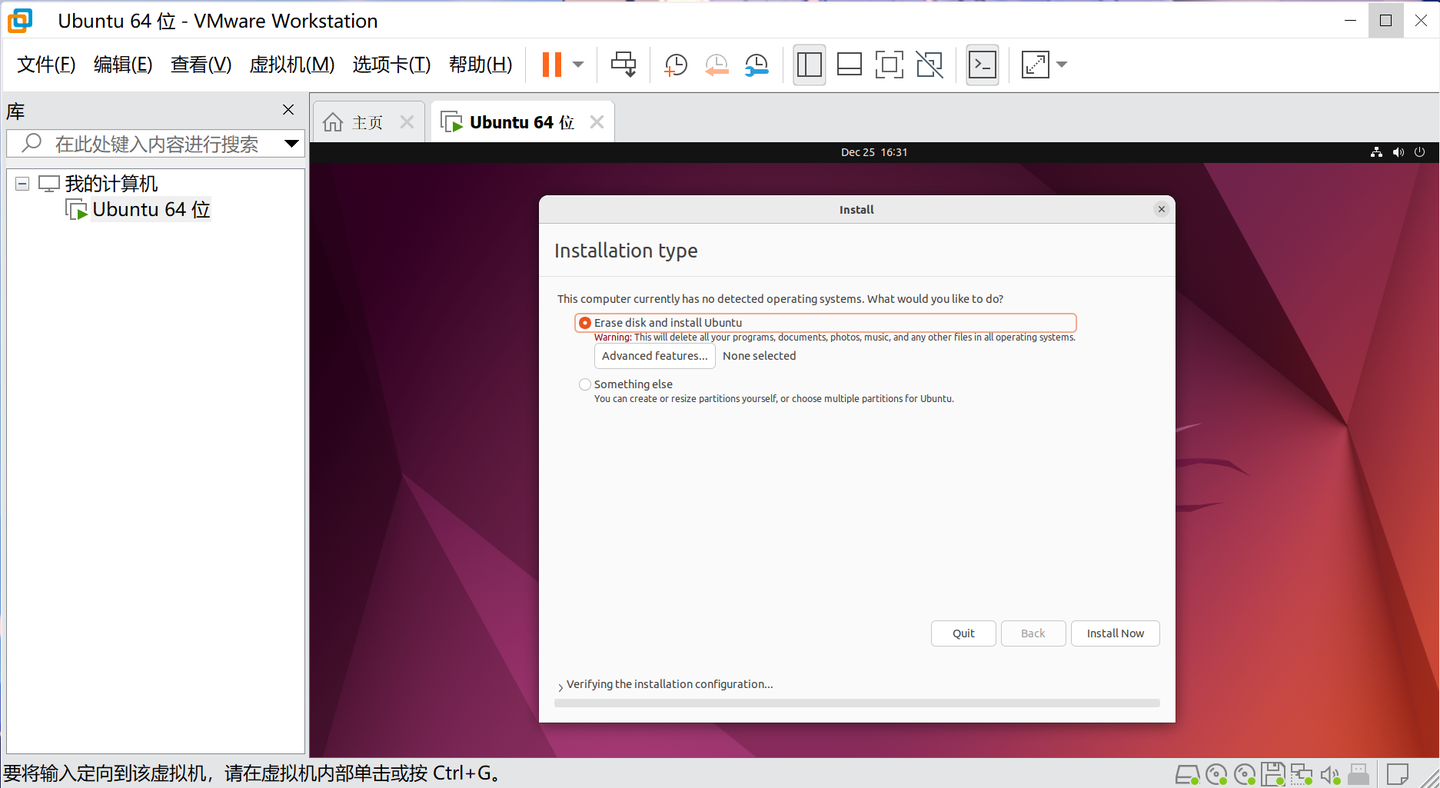Image resolution: width=1440 pixels, height=788 pixels.
Task: Select Erase disk and install Ubuntu
Action: [585, 322]
